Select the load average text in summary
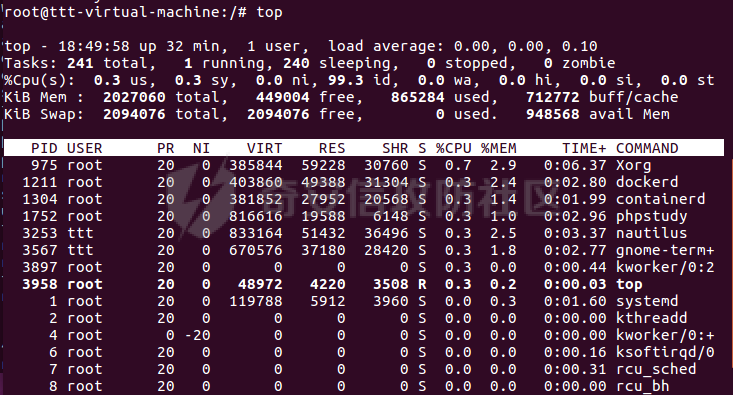The image size is (733, 395). pyautogui.click(x=463, y=46)
